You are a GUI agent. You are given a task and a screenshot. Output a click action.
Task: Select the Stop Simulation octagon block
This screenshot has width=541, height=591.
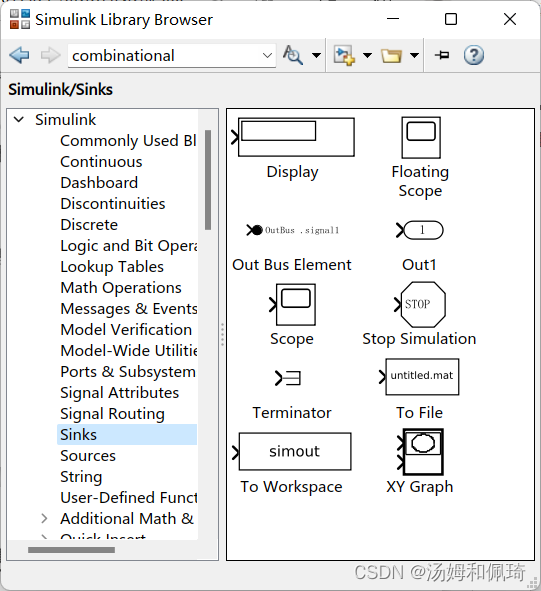(420, 304)
